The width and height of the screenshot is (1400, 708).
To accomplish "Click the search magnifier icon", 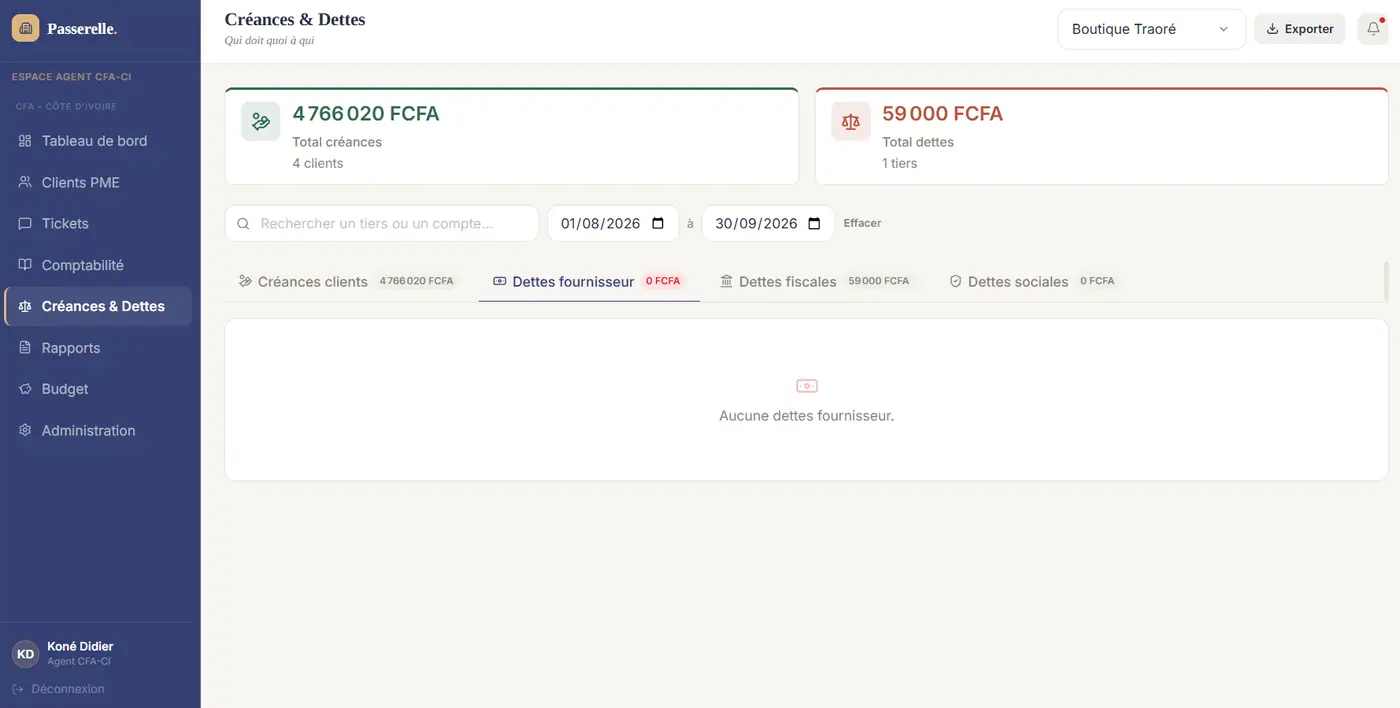I will (243, 224).
